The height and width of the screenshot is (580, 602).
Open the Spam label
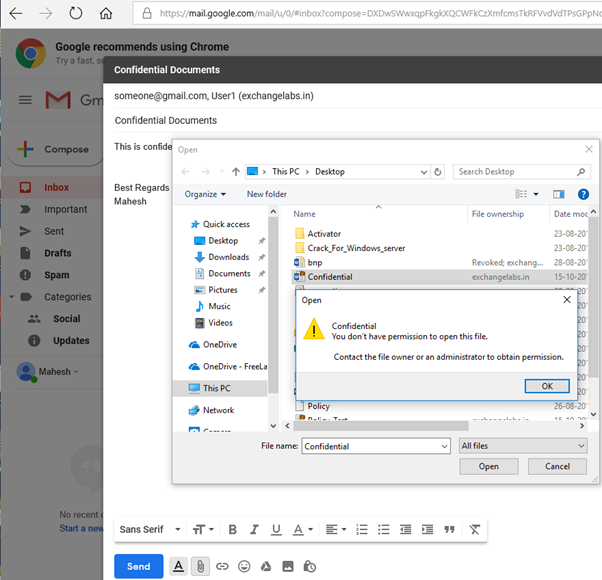click(56, 275)
